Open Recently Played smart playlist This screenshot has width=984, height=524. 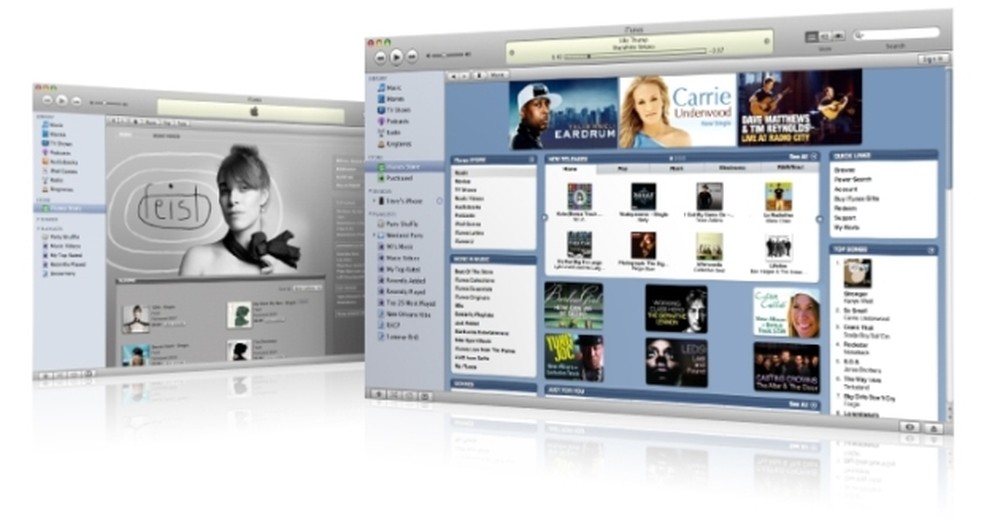[402, 292]
